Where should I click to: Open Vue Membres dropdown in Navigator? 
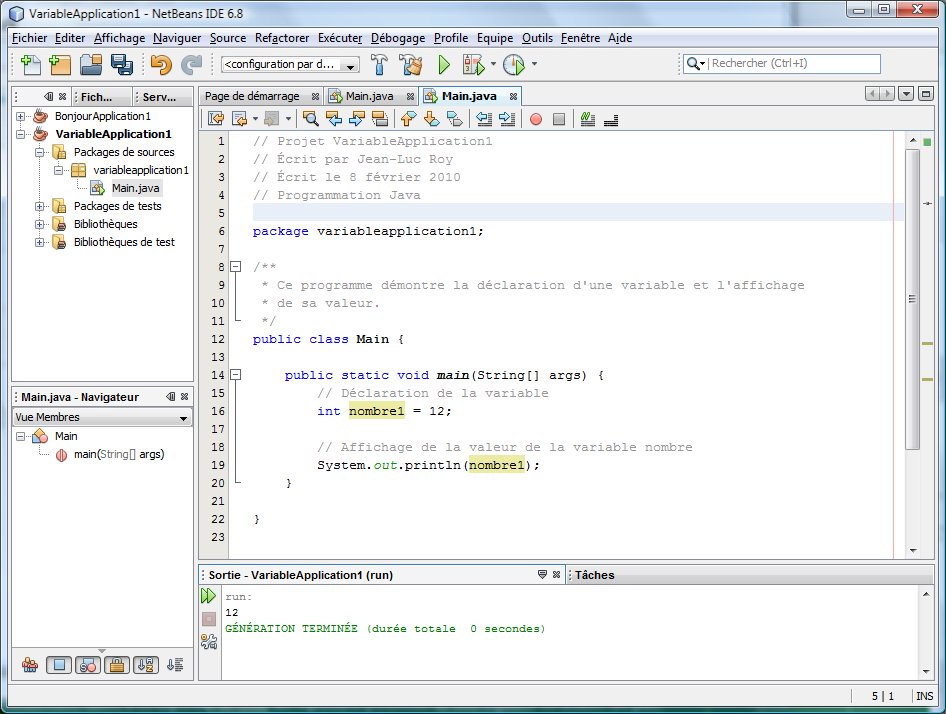point(101,417)
